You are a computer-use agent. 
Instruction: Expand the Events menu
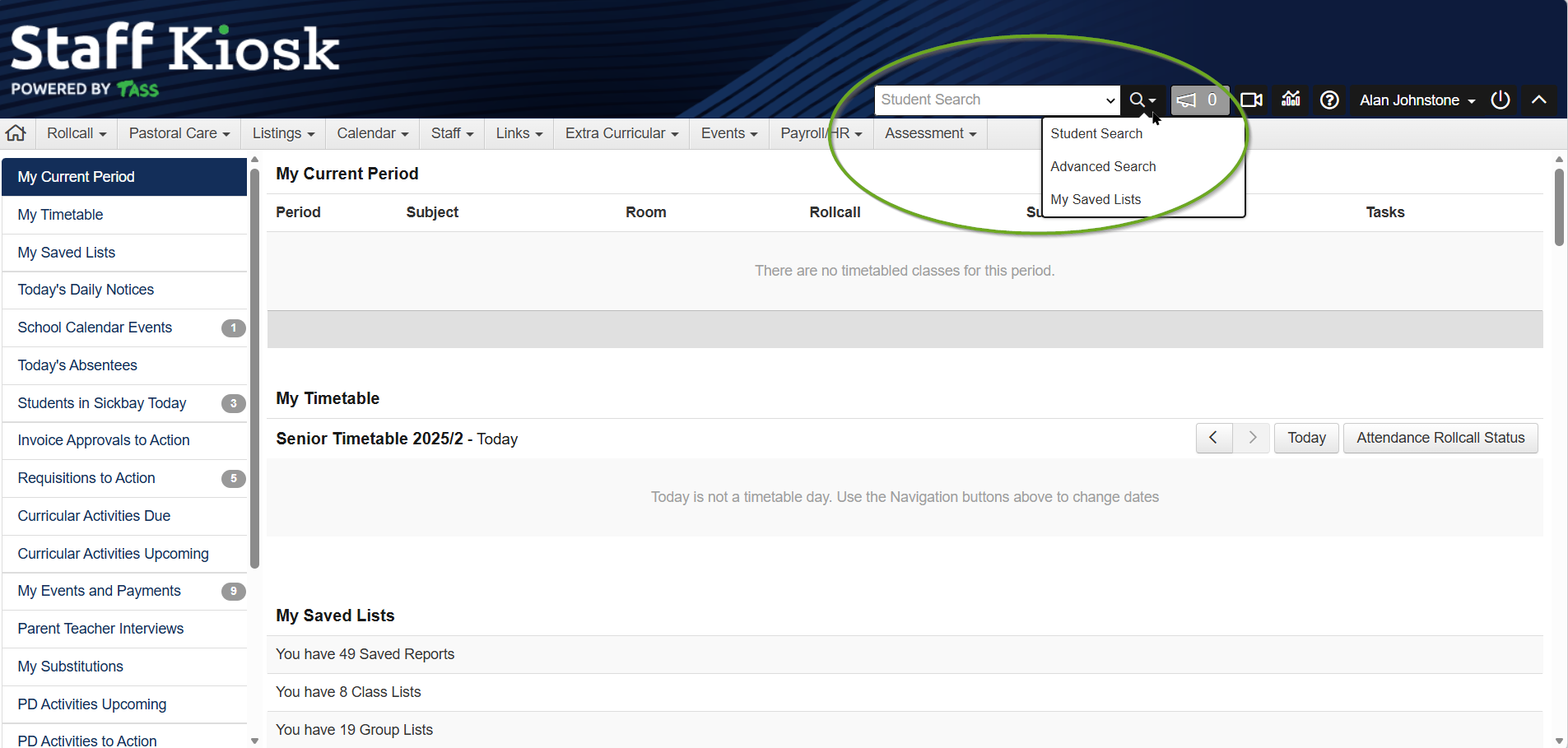point(729,133)
